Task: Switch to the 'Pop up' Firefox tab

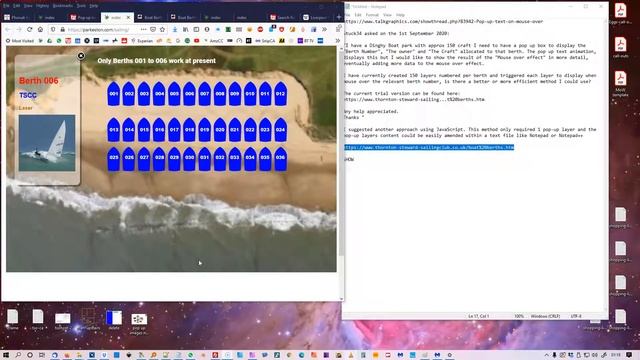Action: (x=83, y=18)
